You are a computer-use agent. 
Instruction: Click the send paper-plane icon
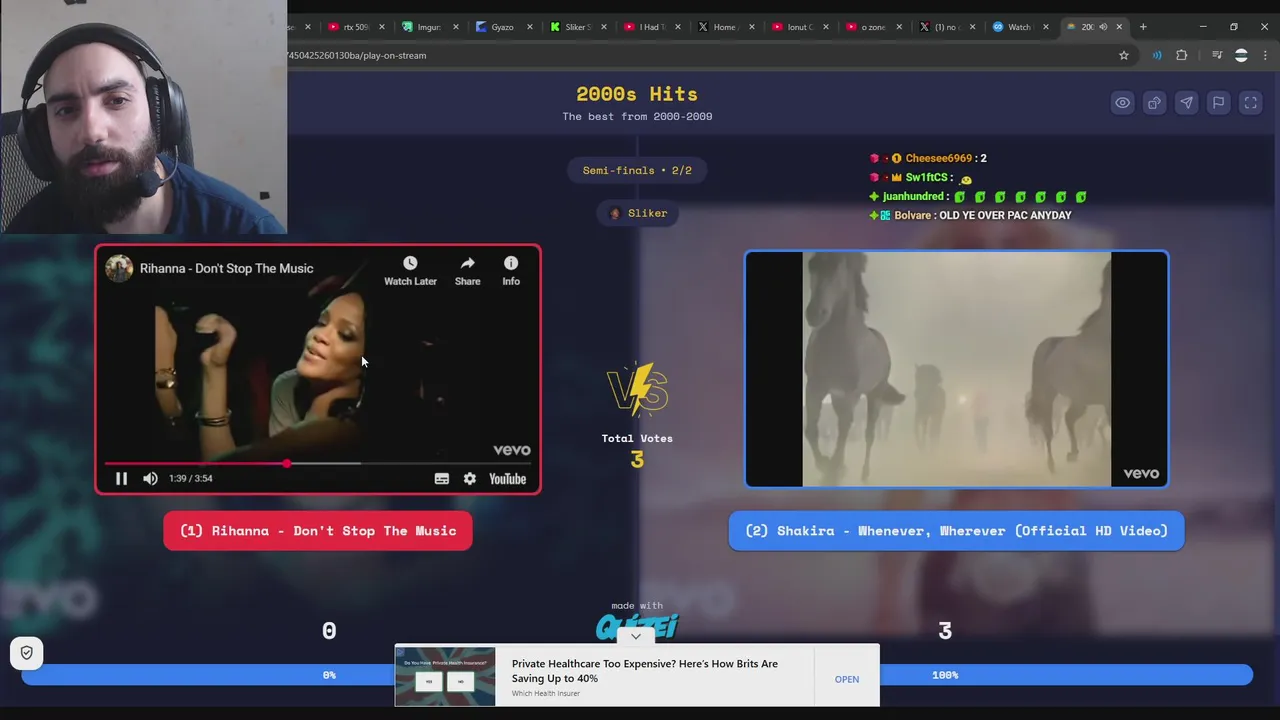1186,103
